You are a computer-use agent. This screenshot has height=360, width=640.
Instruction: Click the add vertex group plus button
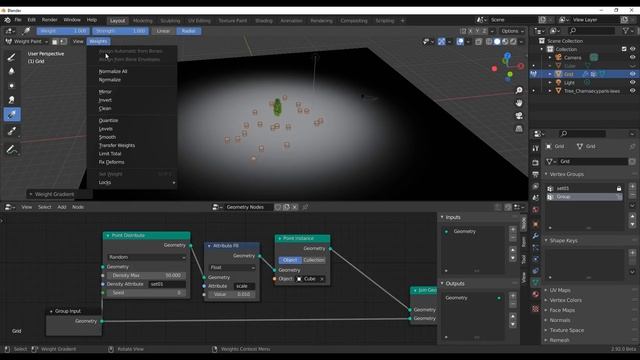[632, 187]
